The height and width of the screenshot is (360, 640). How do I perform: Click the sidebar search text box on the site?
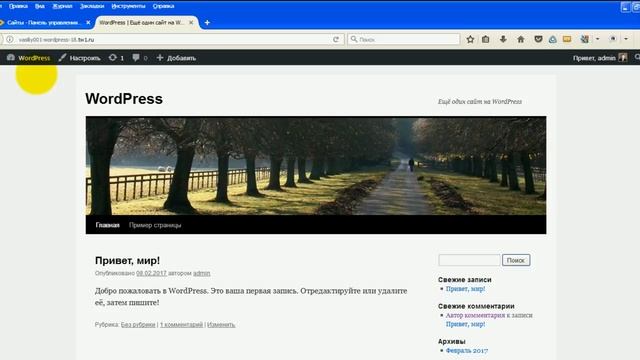(469, 260)
